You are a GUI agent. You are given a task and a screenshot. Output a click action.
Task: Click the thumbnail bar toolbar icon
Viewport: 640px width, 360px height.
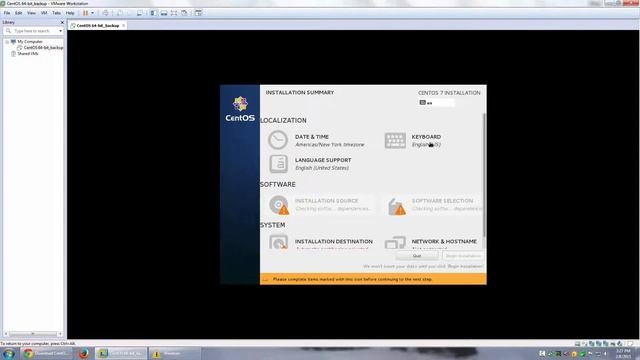164,13
